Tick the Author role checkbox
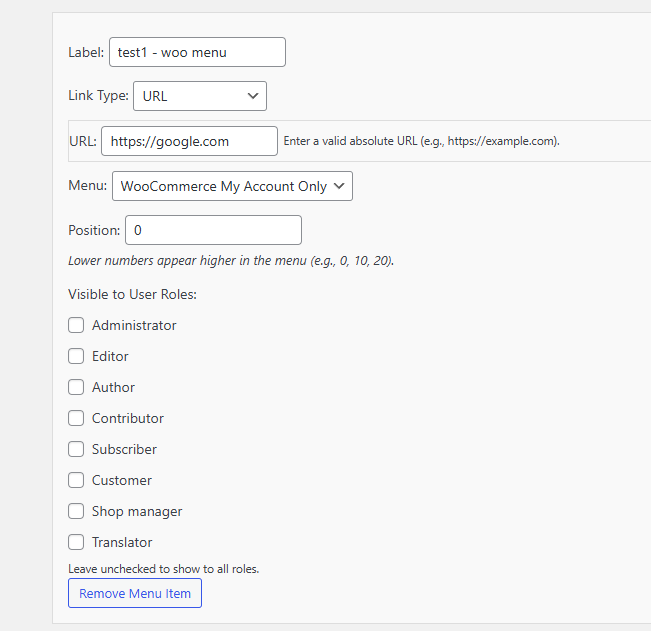651x631 pixels. tap(76, 387)
